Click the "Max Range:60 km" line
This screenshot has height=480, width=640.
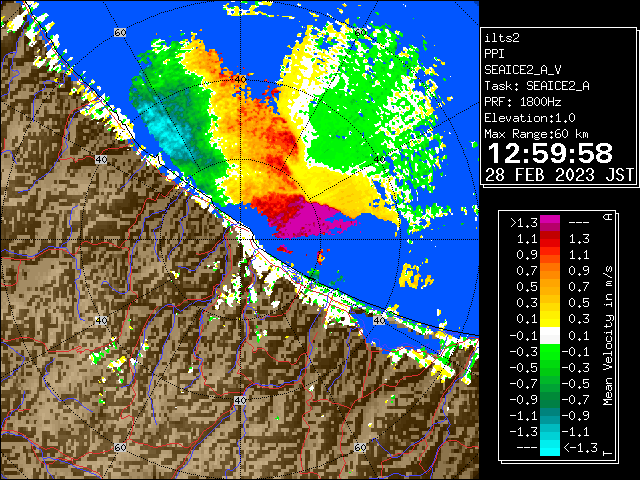click(536, 134)
